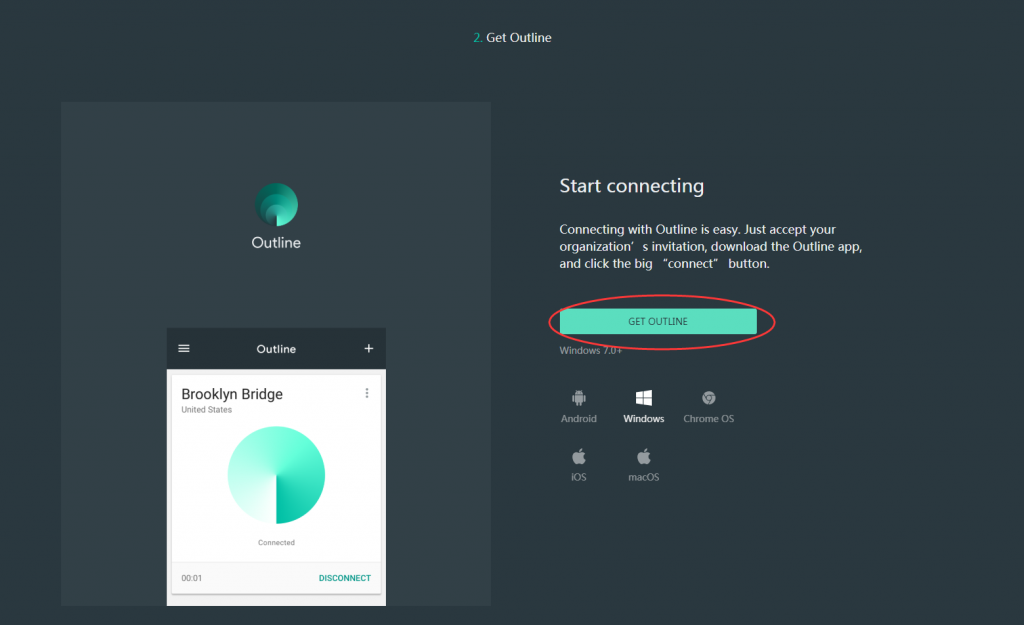Image resolution: width=1024 pixels, height=625 pixels.
Task: Choose the Chrome OS platform icon
Action: 708,398
